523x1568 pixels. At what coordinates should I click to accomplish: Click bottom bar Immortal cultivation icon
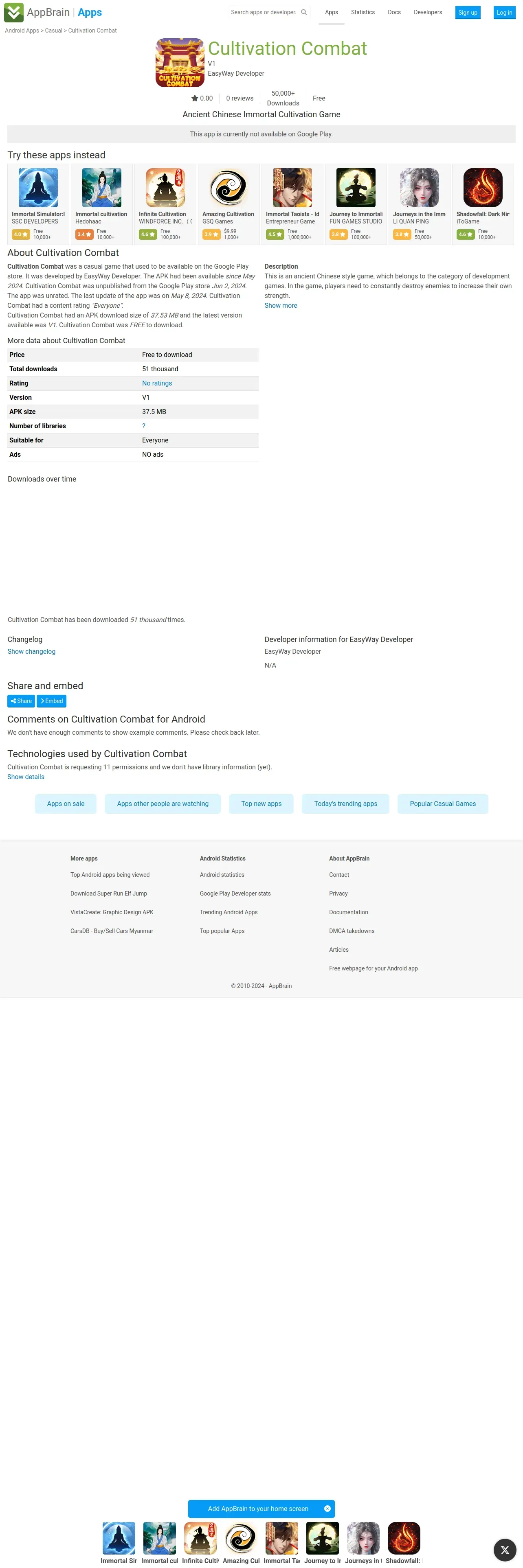160,1538
